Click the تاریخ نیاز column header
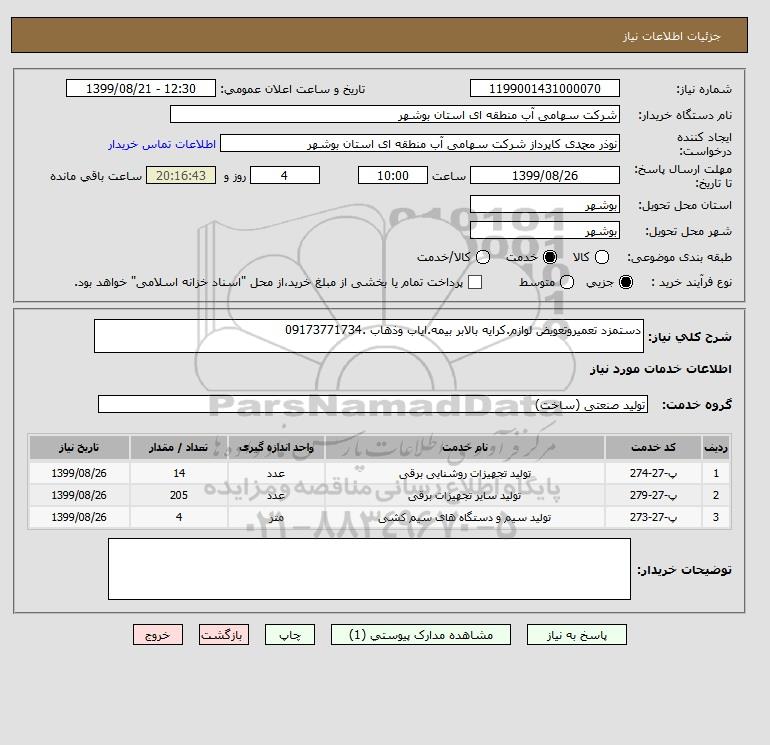770x745 pixels. tap(79, 447)
